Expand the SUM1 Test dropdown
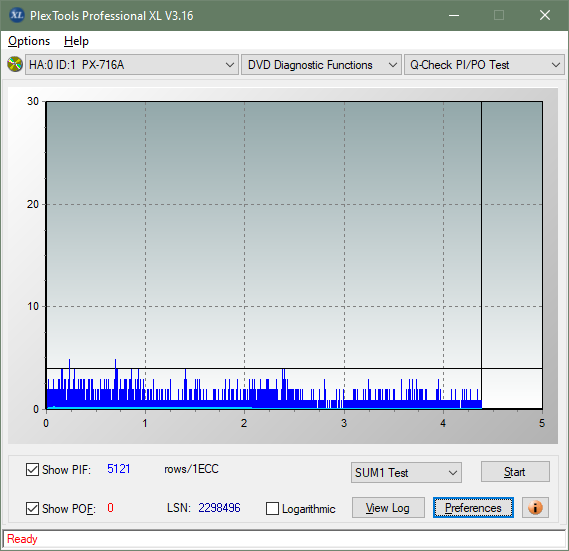Image resolution: width=569 pixels, height=551 pixels. point(406,472)
